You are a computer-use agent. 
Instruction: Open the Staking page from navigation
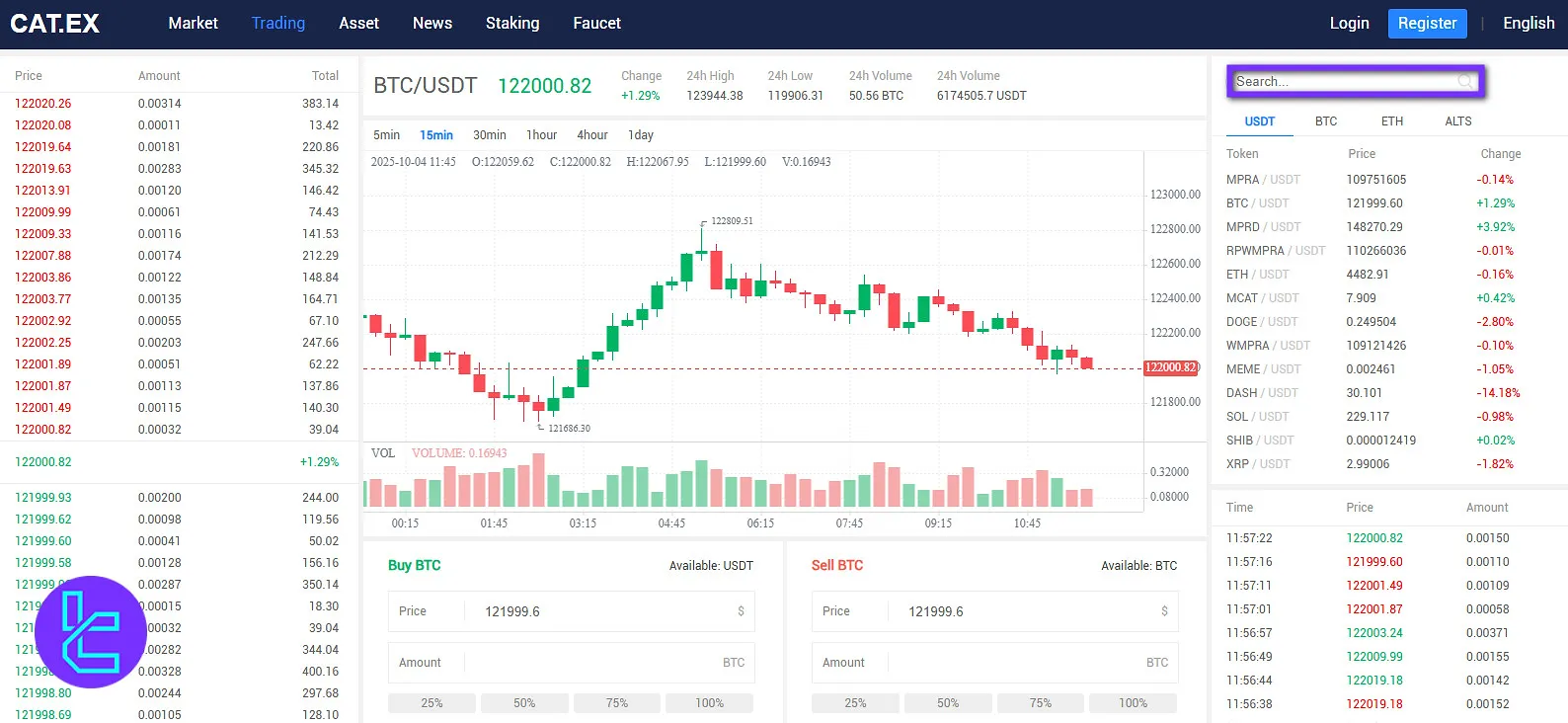tap(511, 24)
